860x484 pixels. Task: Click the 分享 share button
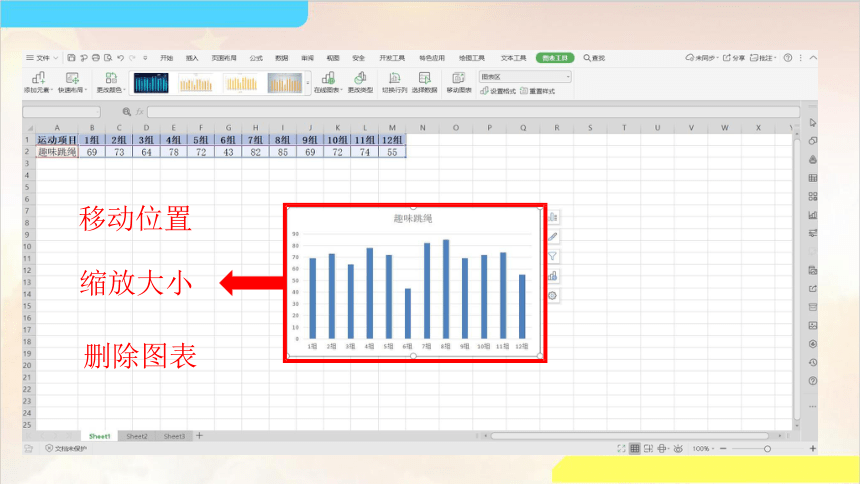734,58
